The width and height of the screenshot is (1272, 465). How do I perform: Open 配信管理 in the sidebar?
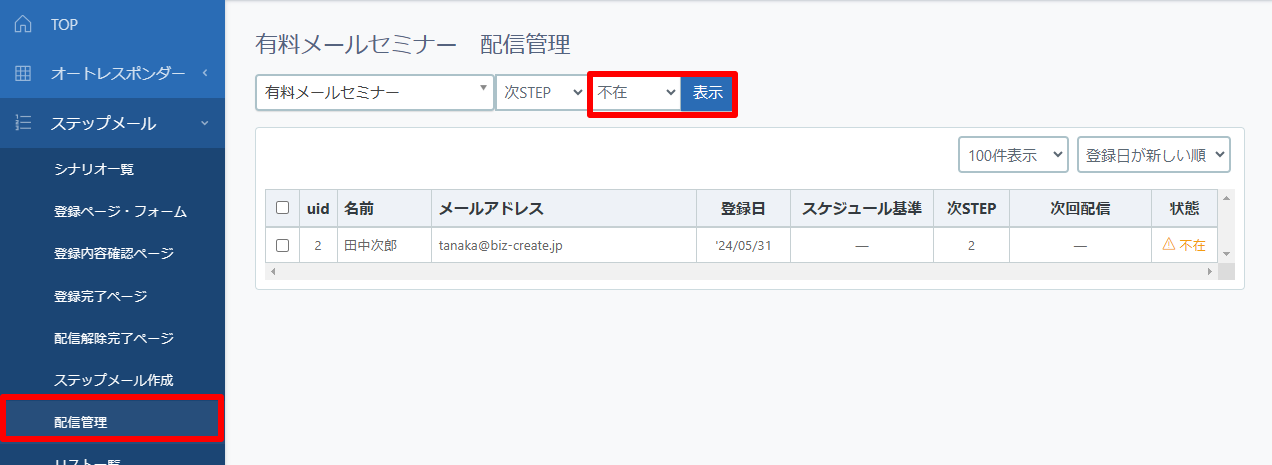click(81, 422)
